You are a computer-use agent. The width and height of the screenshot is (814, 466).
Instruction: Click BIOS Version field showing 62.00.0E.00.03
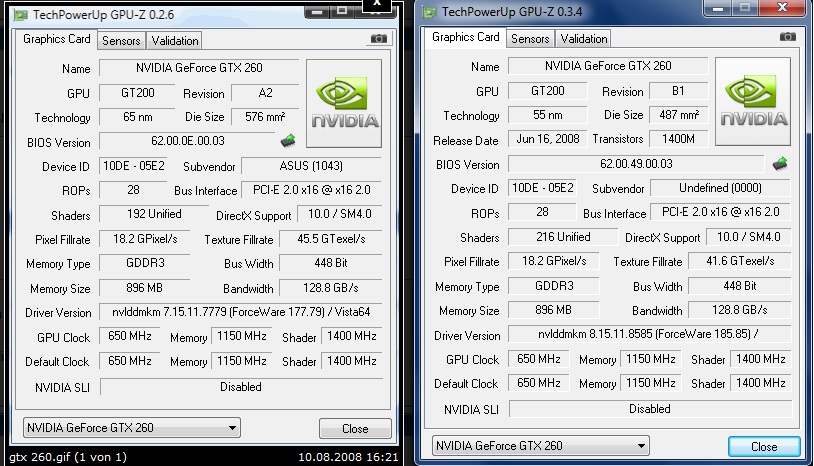point(187,141)
